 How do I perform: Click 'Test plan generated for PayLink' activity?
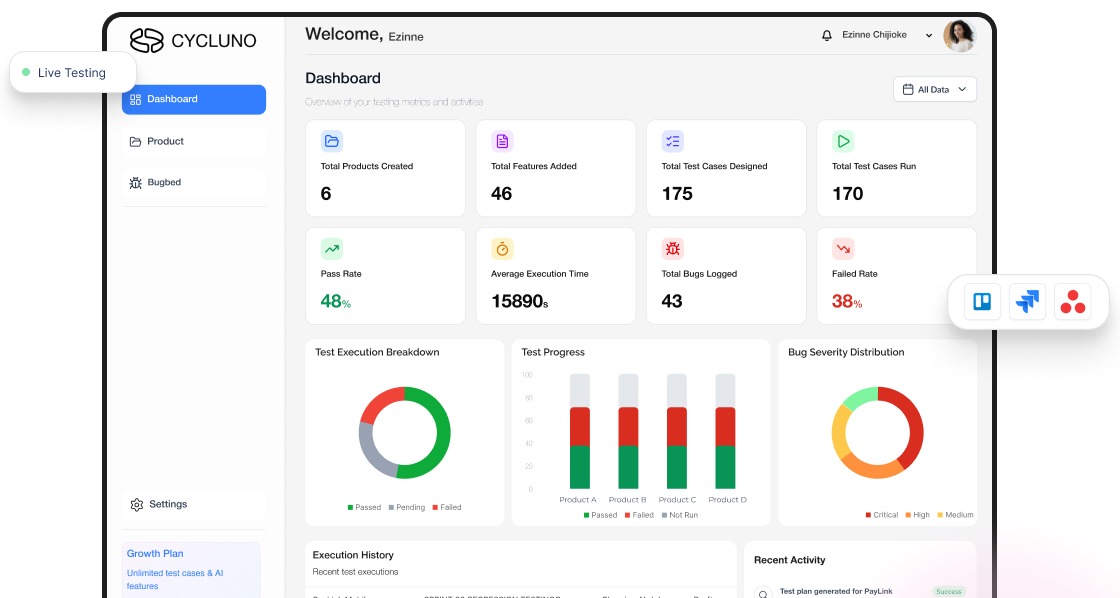tap(836, 592)
